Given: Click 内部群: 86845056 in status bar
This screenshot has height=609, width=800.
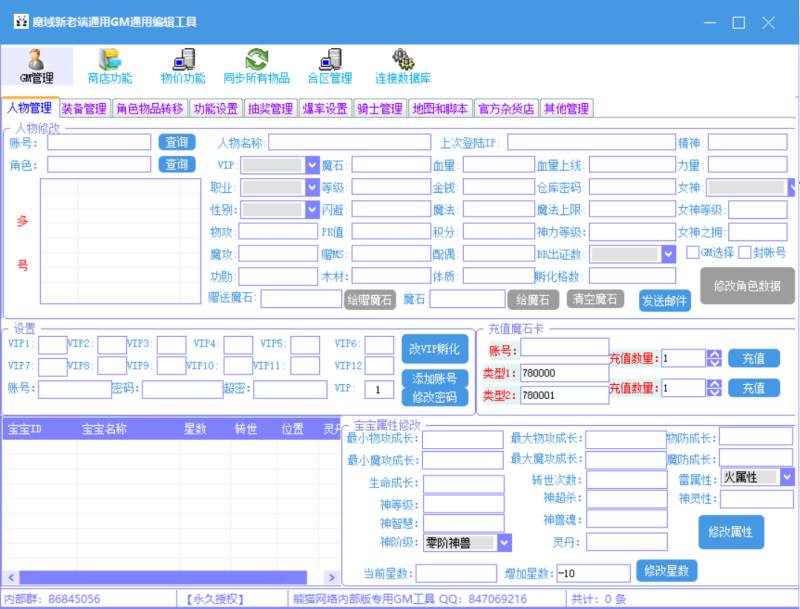Looking at the screenshot, I should [x=52, y=599].
